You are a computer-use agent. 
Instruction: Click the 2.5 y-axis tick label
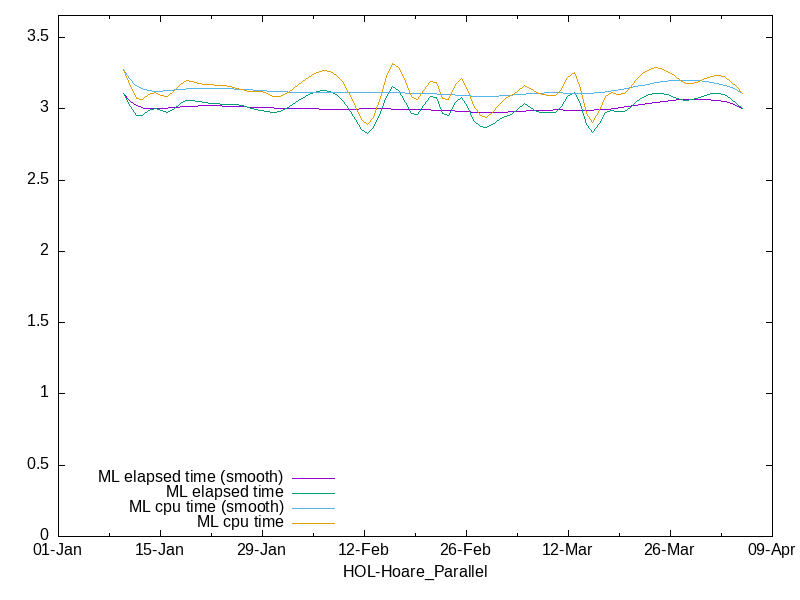coord(37,180)
